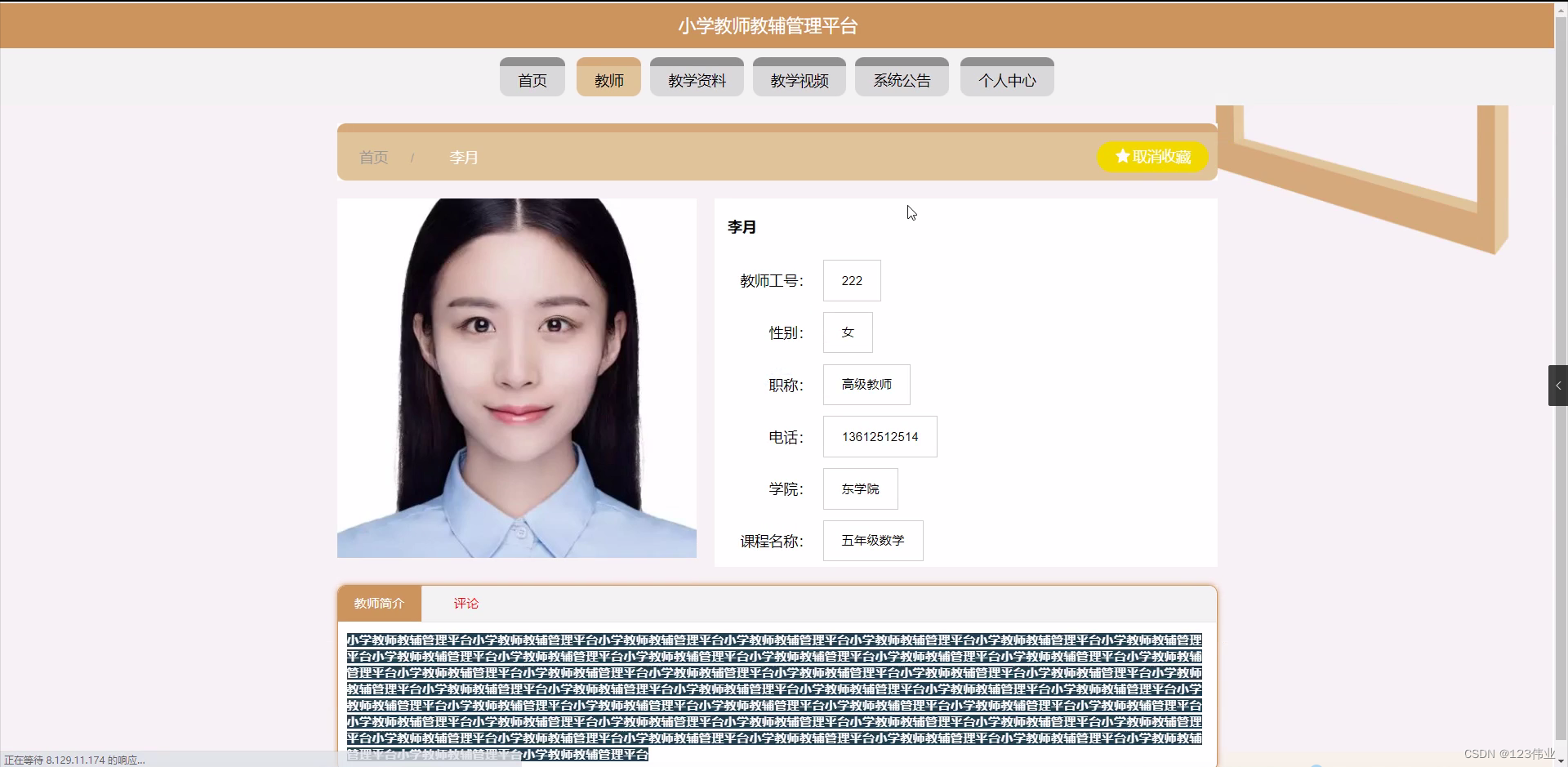Open the 个人中心 page
The height and width of the screenshot is (767, 1568).
(x=1006, y=78)
